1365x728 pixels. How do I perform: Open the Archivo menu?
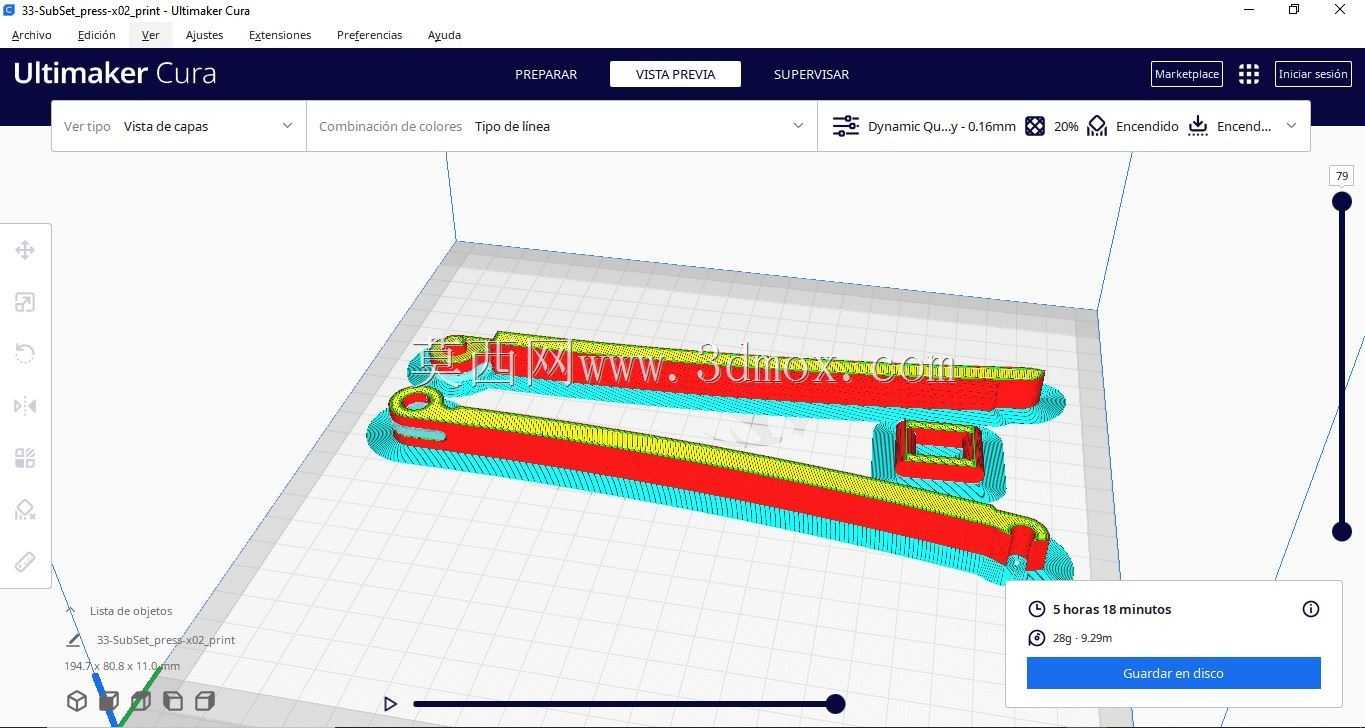tap(32, 35)
